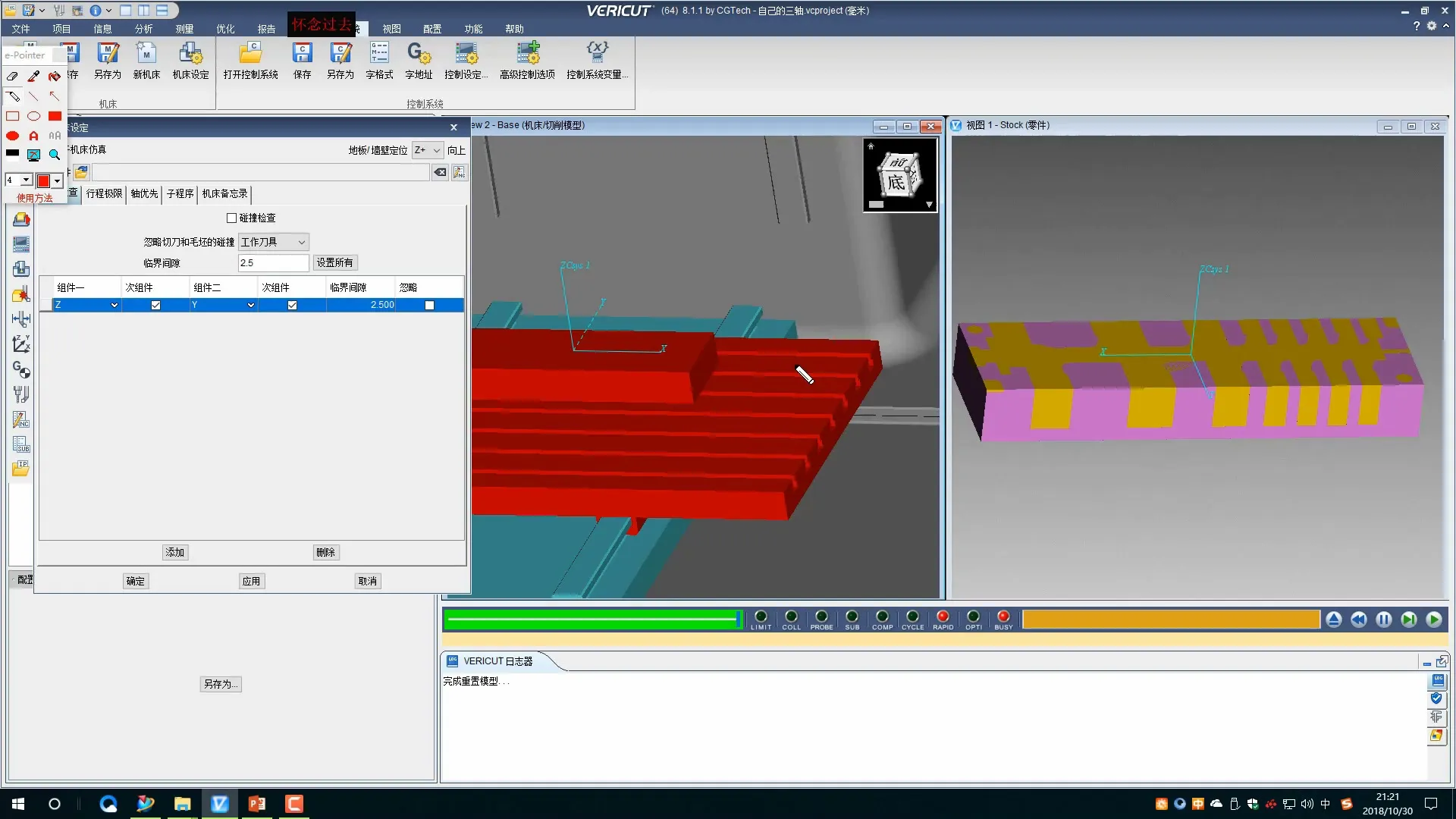1456x819 pixels.
Task: Click the 临界间隙 input field
Action: [273, 262]
